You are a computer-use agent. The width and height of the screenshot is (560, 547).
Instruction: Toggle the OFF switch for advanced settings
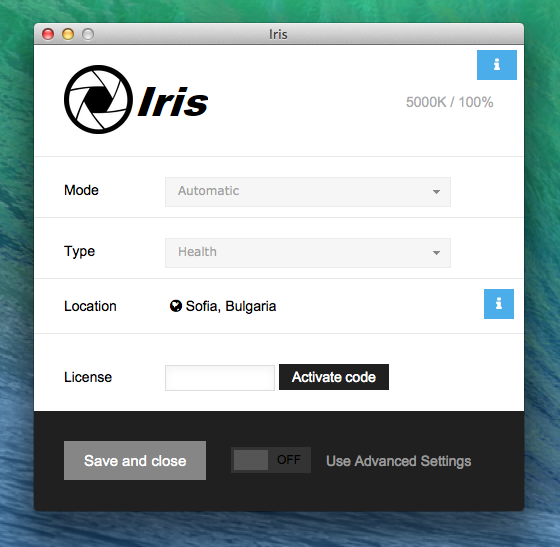[271, 460]
